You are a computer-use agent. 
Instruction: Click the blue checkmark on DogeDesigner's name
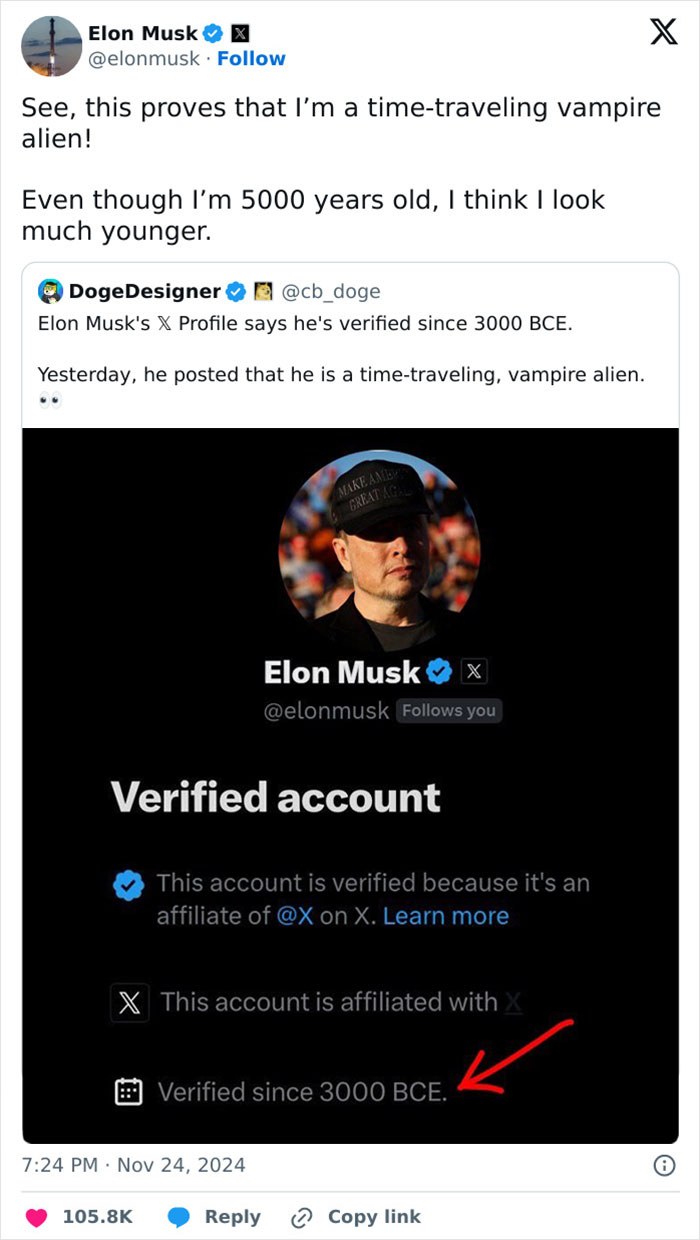point(236,291)
